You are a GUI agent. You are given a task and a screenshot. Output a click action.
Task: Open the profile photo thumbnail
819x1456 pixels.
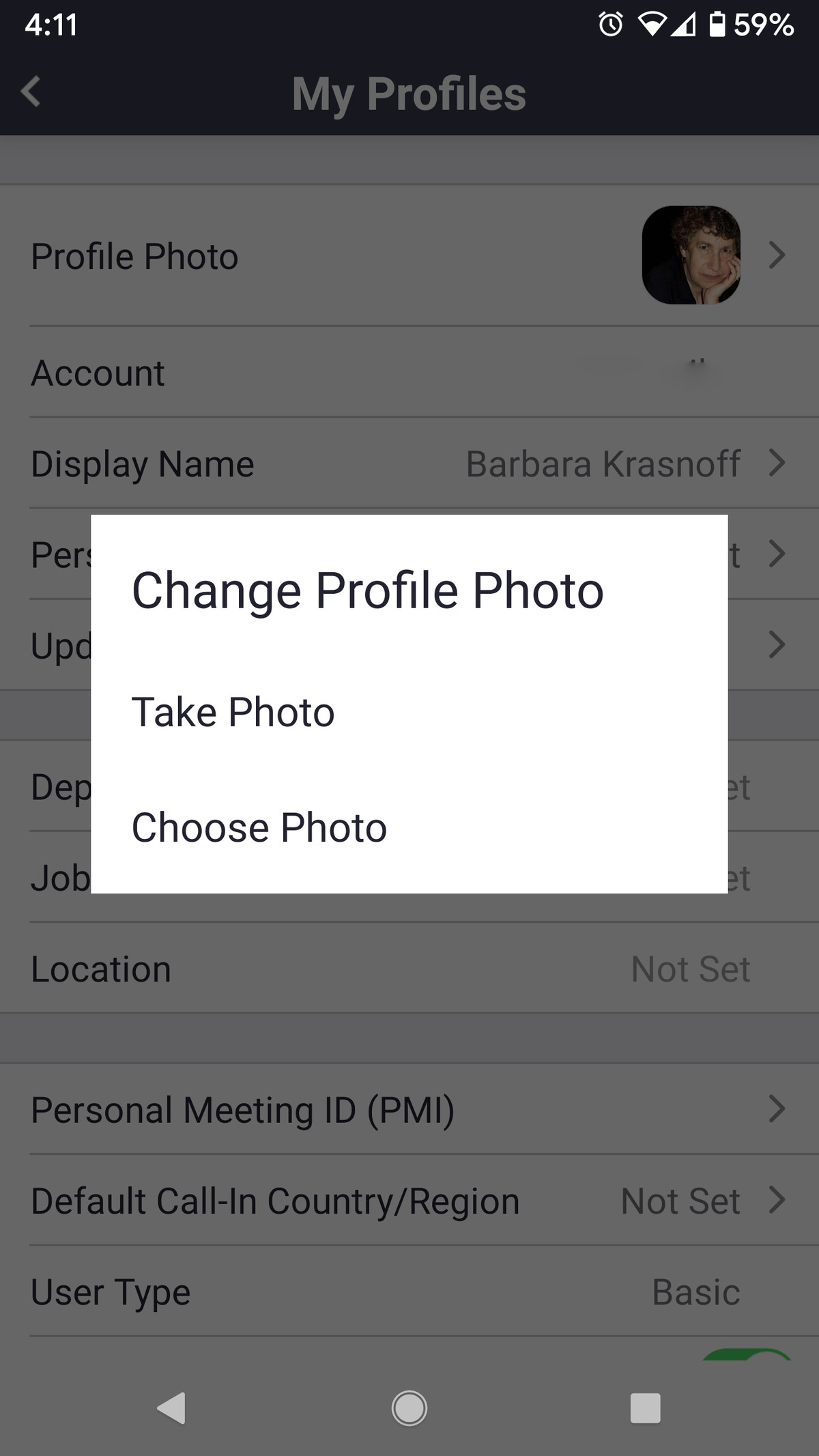[x=691, y=256]
